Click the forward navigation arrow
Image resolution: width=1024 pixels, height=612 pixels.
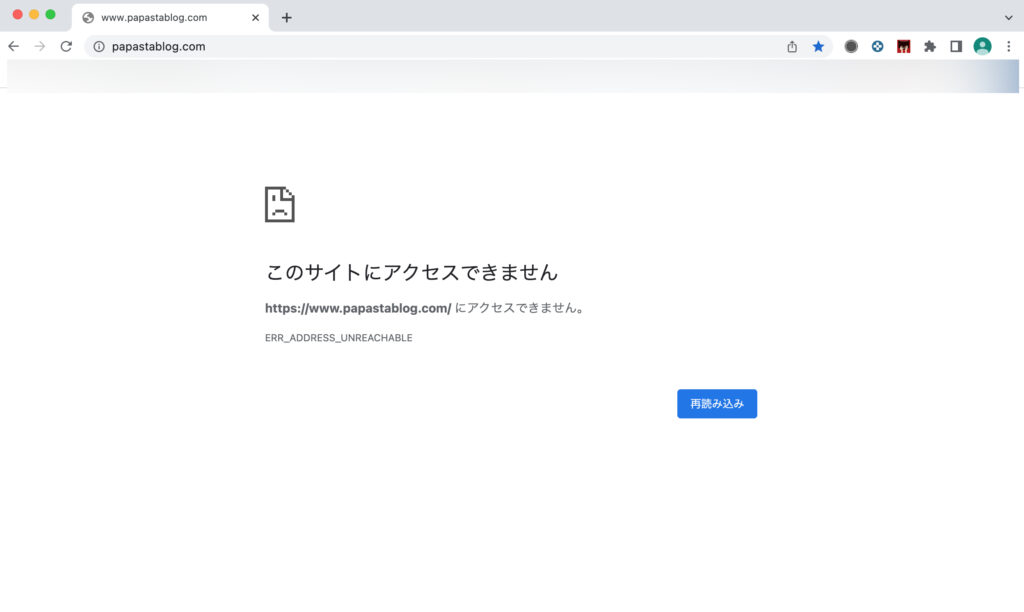tap(40, 46)
